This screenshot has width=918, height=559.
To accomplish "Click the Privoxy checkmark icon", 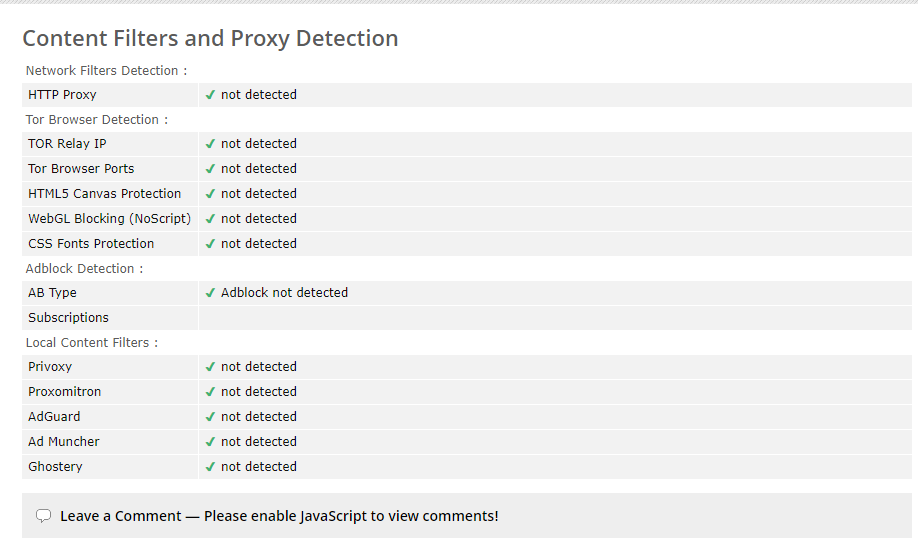I will (x=210, y=367).
